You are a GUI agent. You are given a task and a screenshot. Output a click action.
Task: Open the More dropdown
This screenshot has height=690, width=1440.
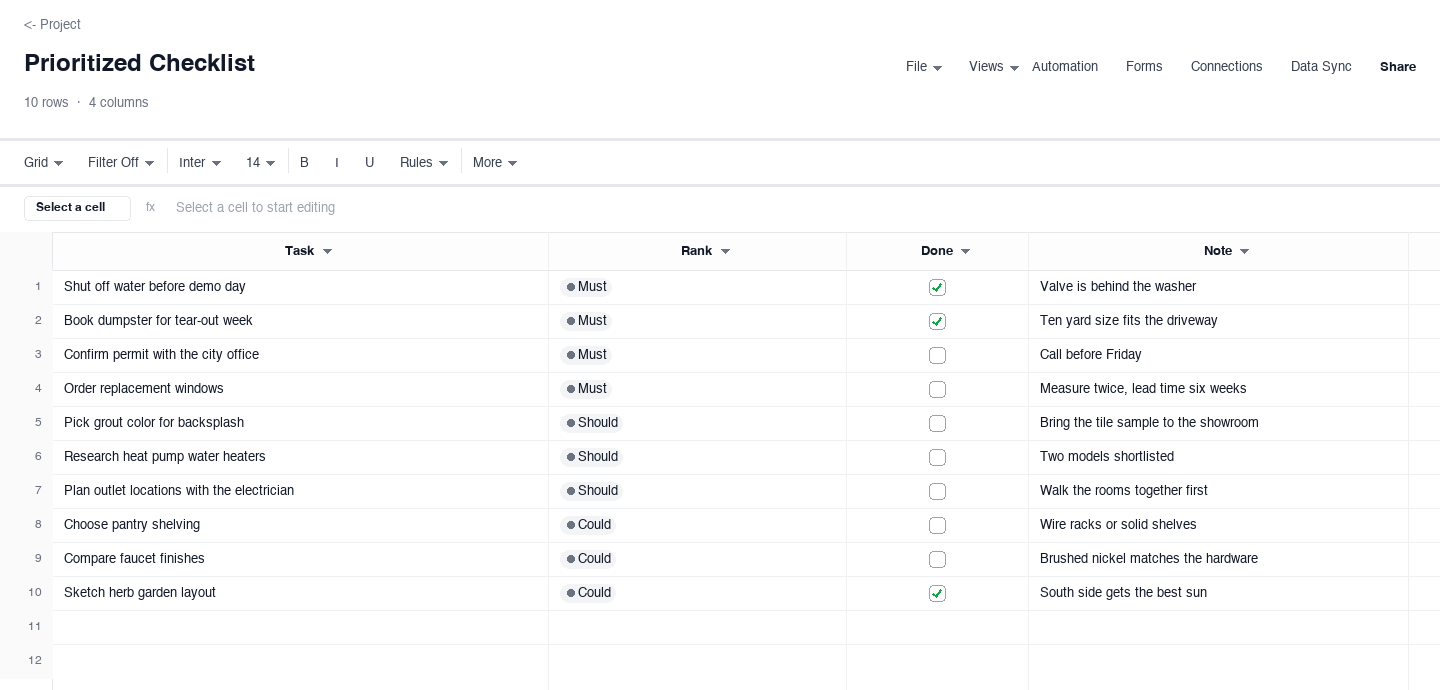pos(495,162)
